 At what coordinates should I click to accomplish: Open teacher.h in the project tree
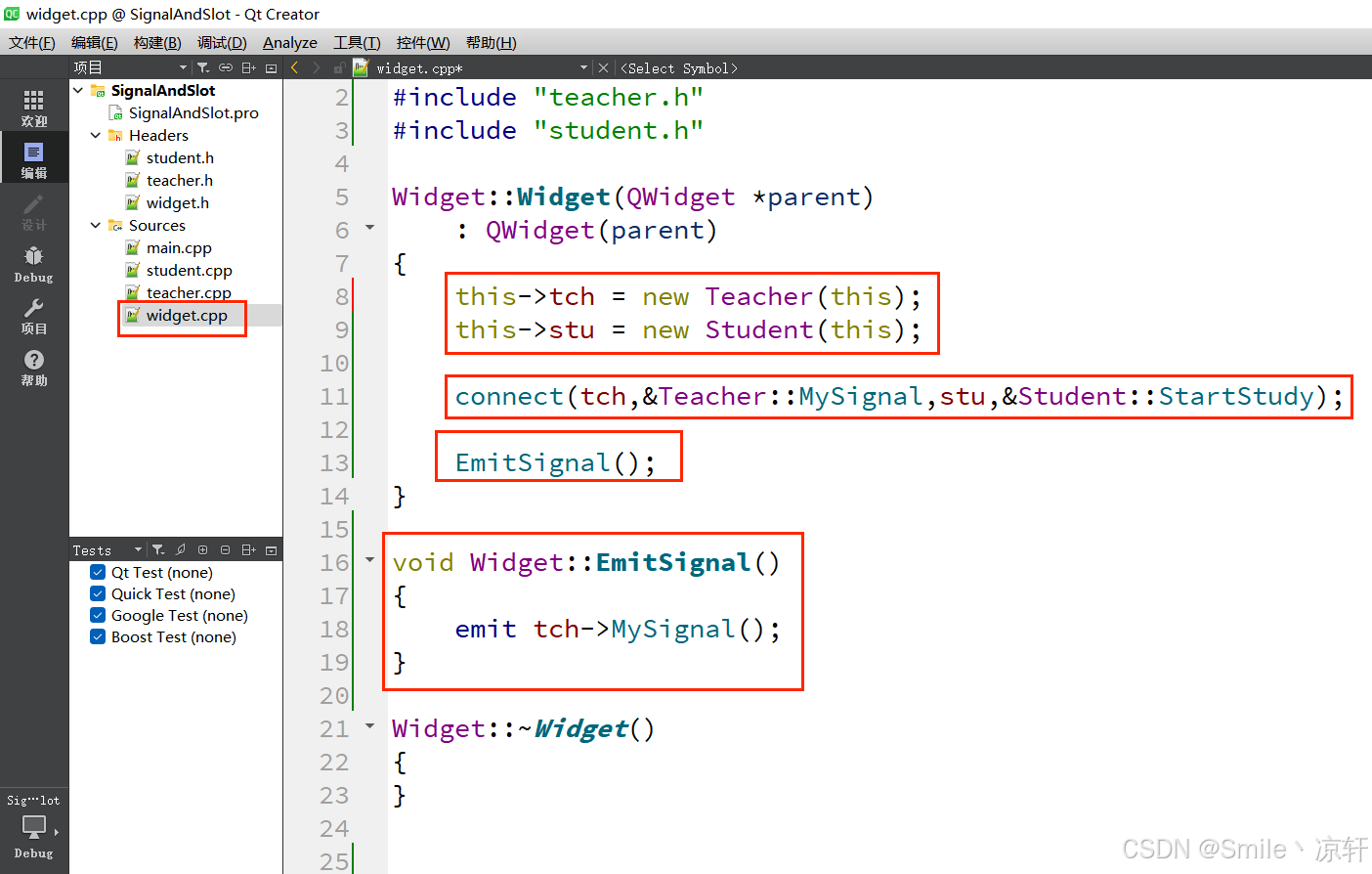tap(180, 180)
